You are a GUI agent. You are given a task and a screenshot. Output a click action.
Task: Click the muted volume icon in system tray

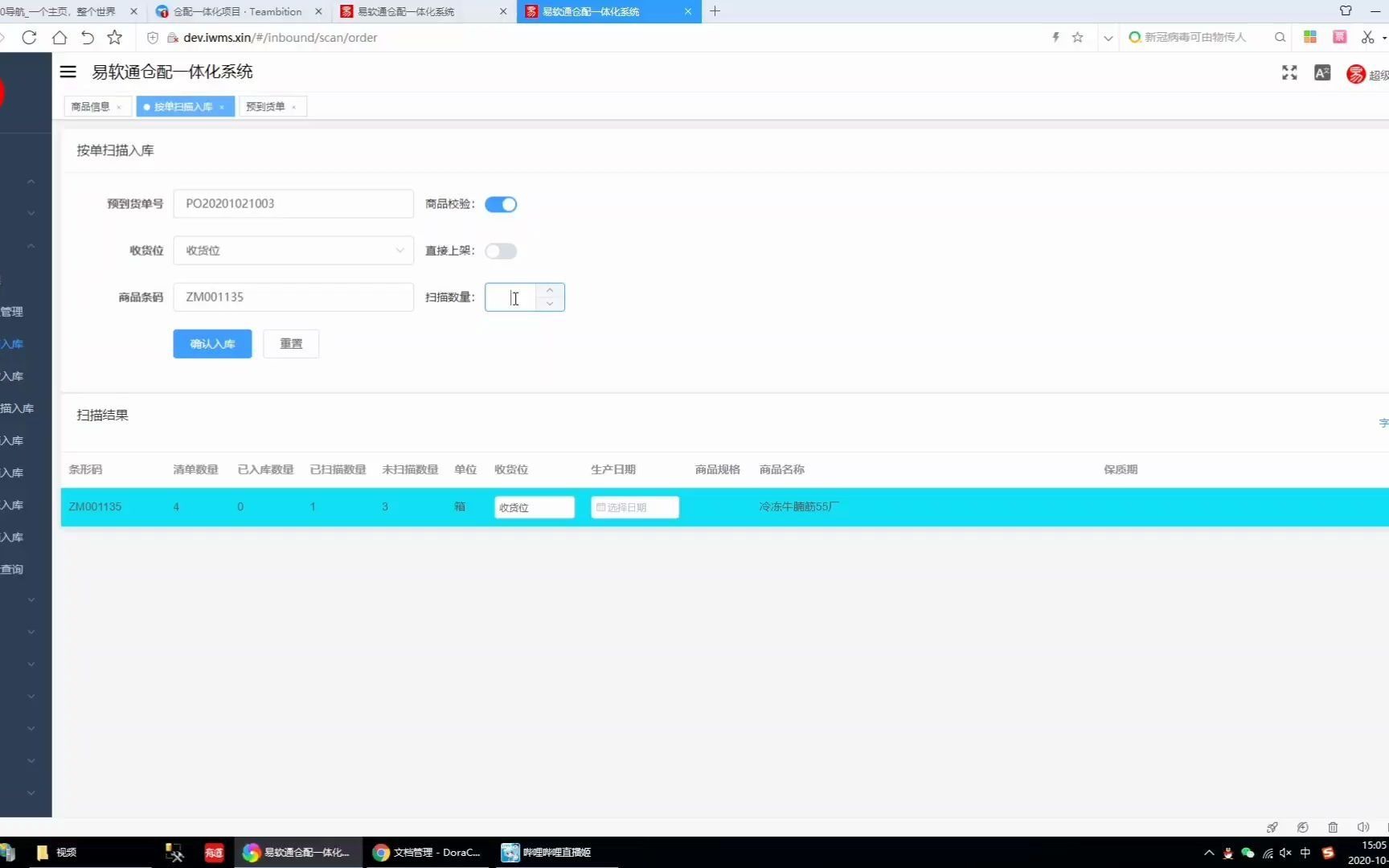point(1285,853)
